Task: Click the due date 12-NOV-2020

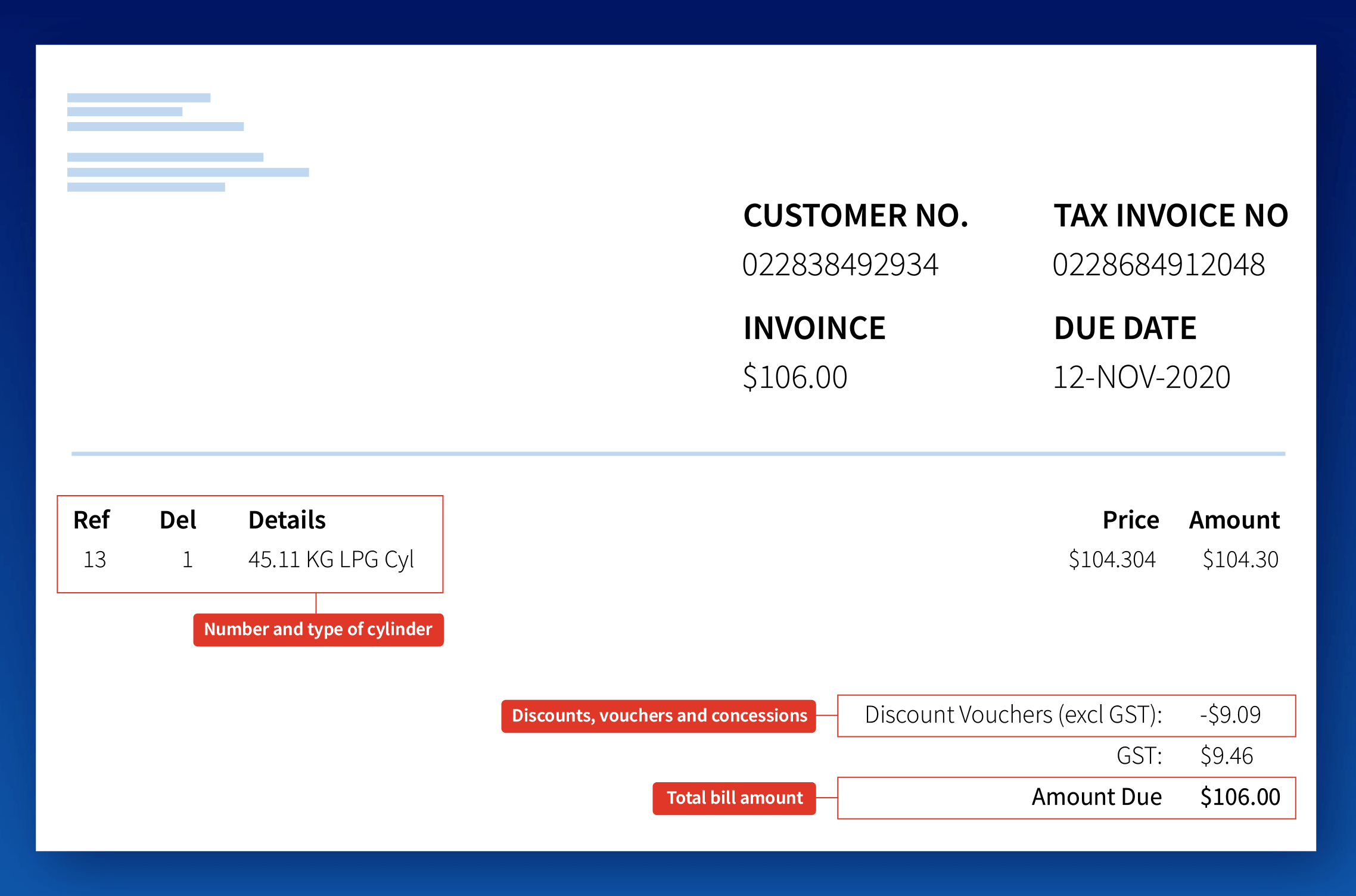Action: pyautogui.click(x=1141, y=377)
